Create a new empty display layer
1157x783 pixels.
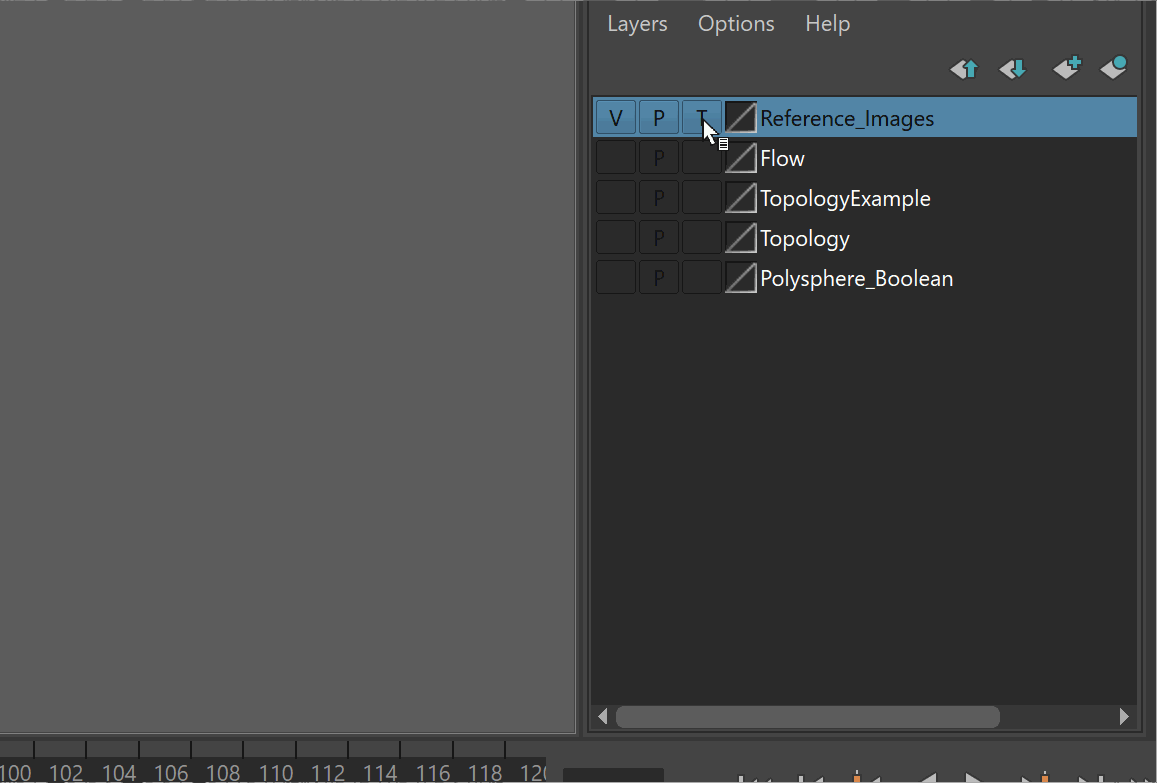point(1066,68)
